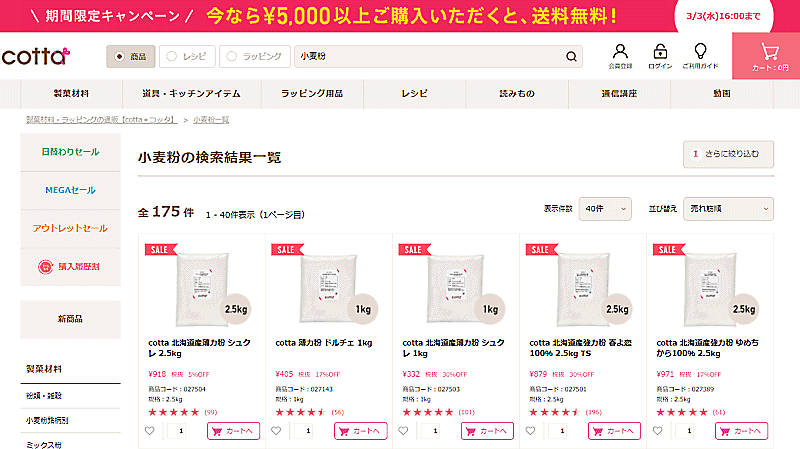The height and width of the screenshot is (449, 800).
Task: Open the 並び替え sort dropdown
Action: (x=728, y=208)
